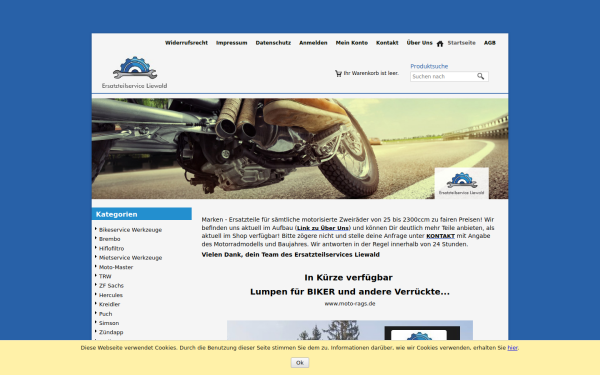
Task: Expand arrow beside Kreidler
Action: 96,303
